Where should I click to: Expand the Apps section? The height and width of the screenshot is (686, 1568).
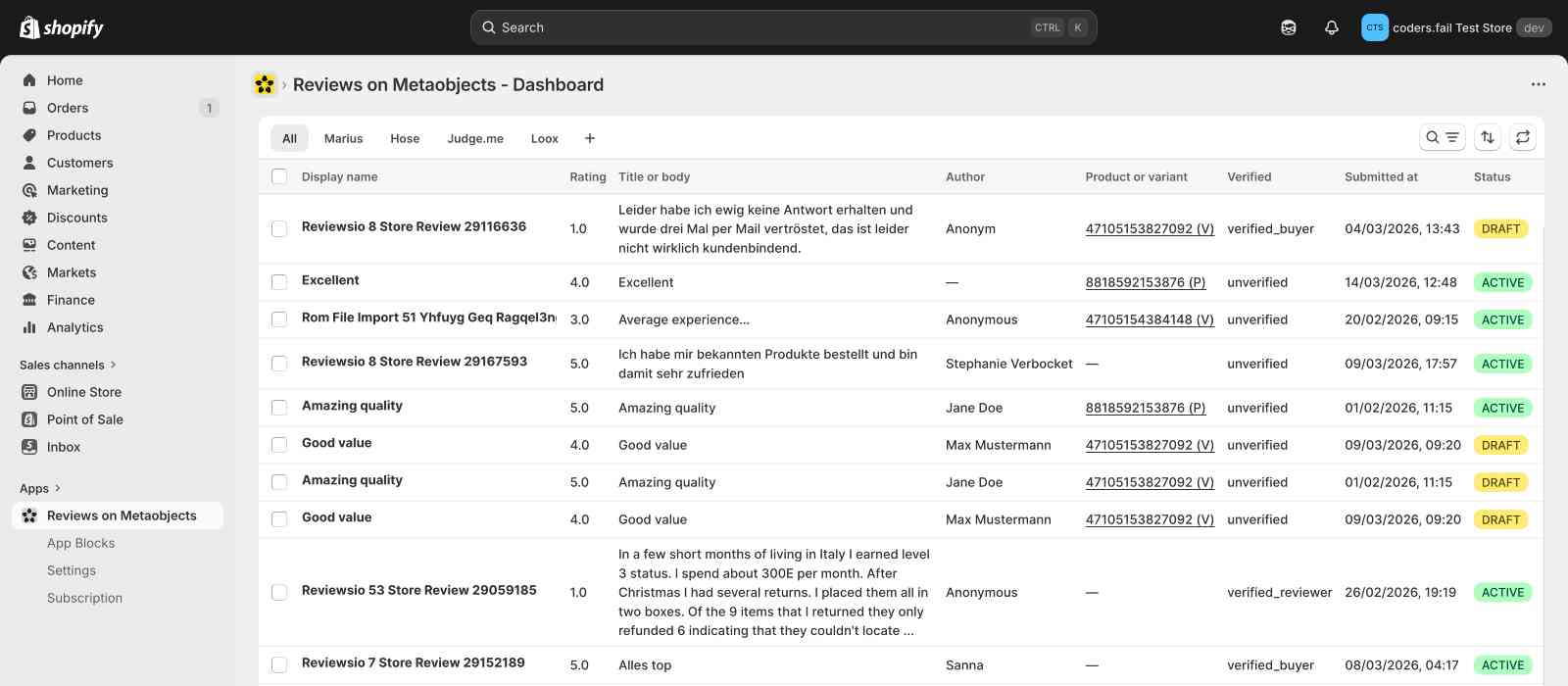coord(40,488)
